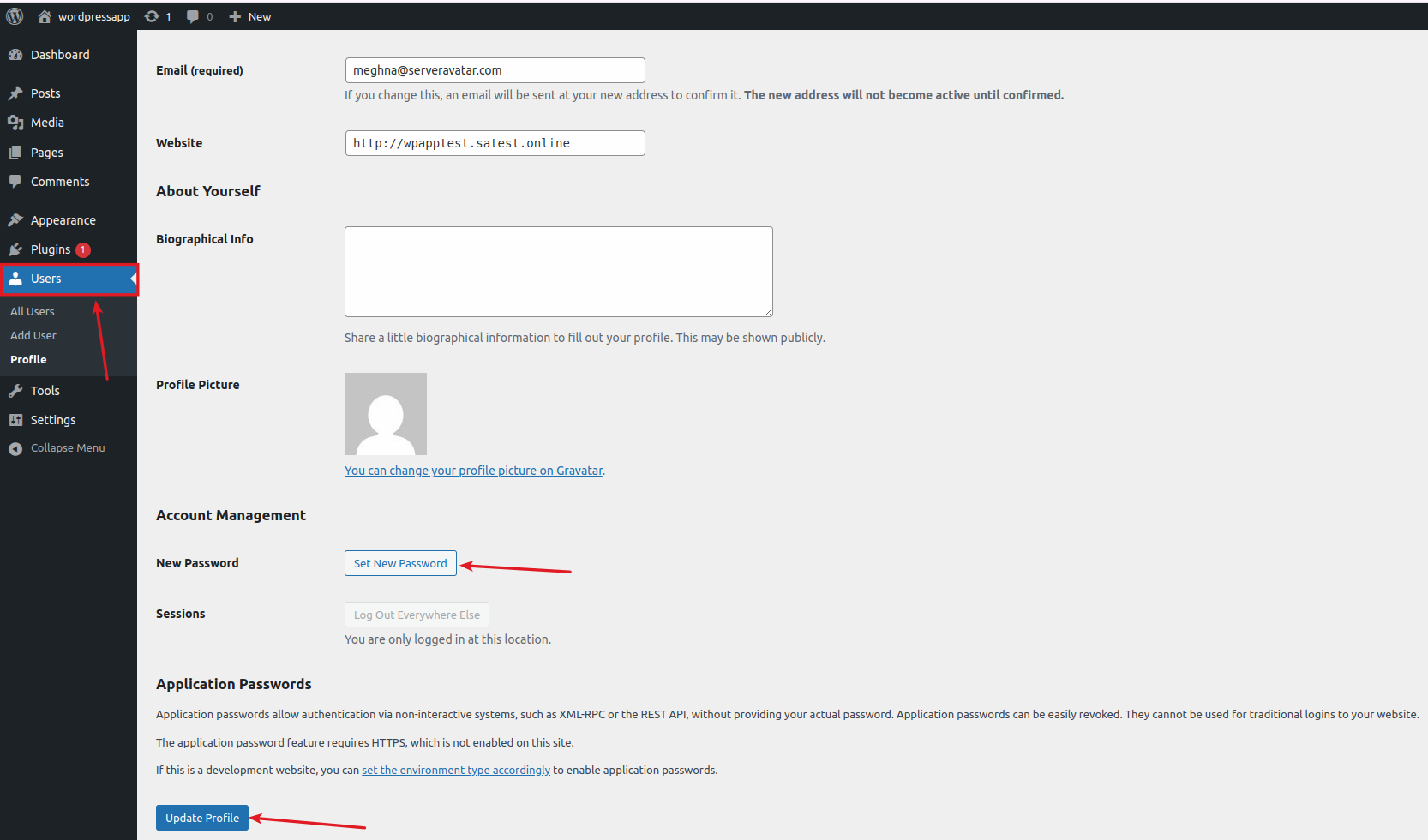
Task: Open the Pages section
Action: click(x=45, y=152)
